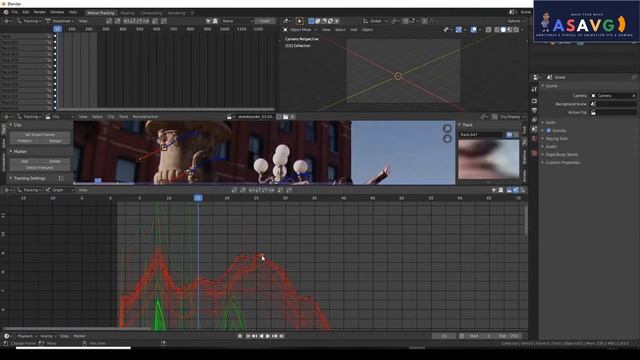640x360 pixels.
Task: Click the Detect Features button
Action: point(40,167)
